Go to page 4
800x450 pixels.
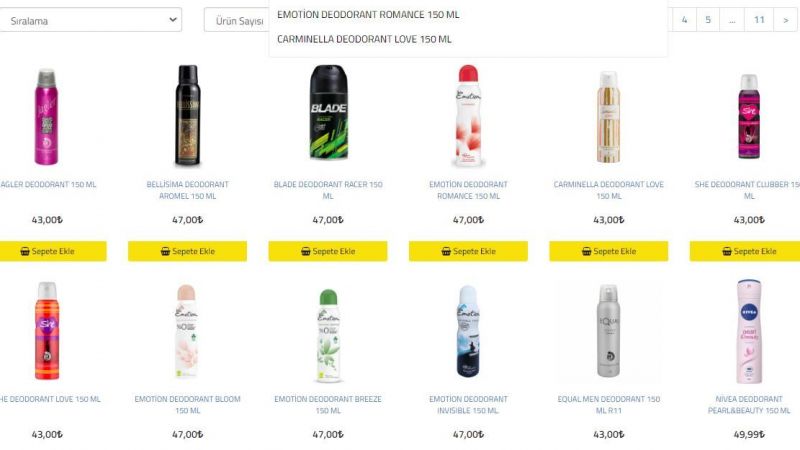pos(684,20)
